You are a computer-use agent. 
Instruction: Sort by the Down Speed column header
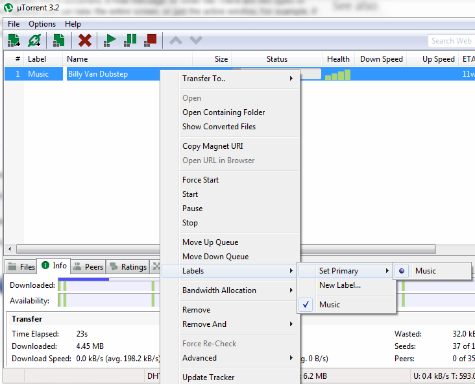(x=381, y=59)
